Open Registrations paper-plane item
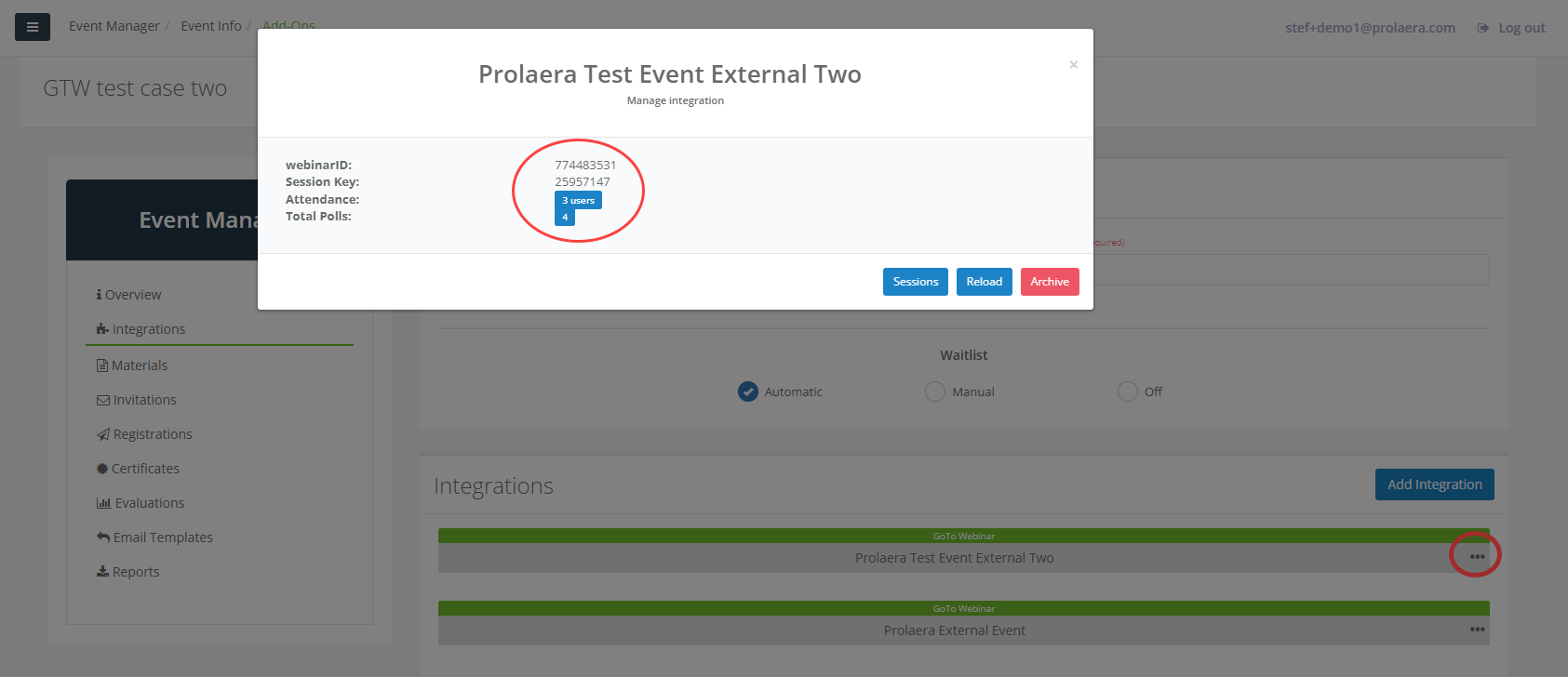Viewport: 1568px width, 677px height. point(144,434)
